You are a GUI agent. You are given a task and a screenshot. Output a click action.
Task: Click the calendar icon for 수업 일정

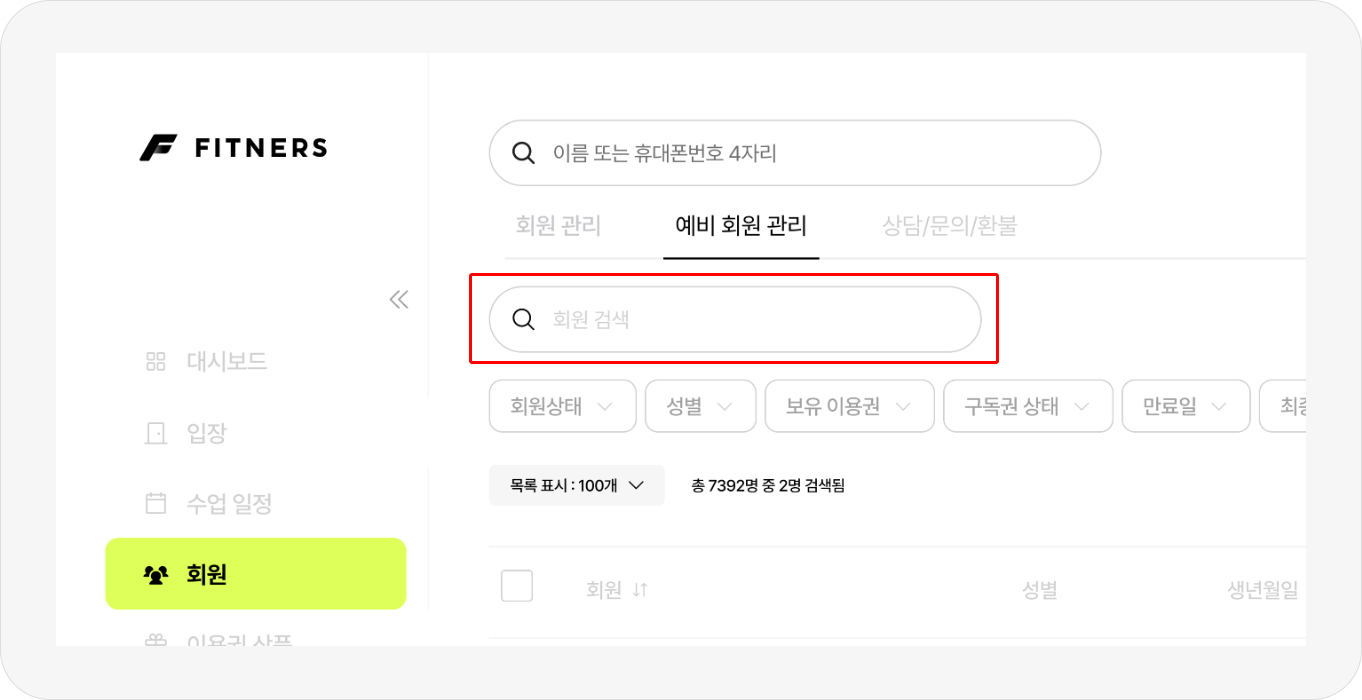click(x=156, y=503)
